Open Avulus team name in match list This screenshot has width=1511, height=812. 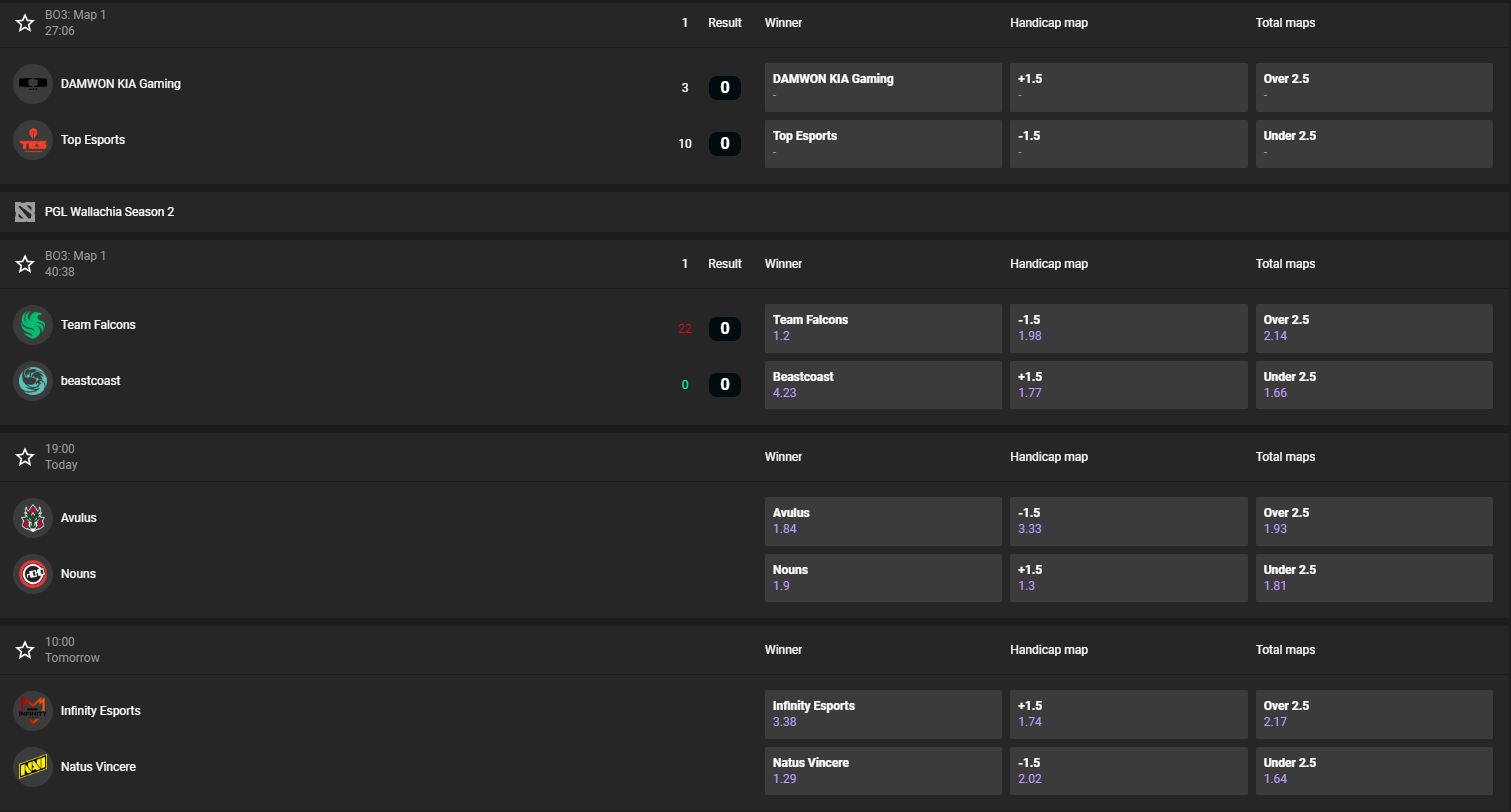point(79,518)
